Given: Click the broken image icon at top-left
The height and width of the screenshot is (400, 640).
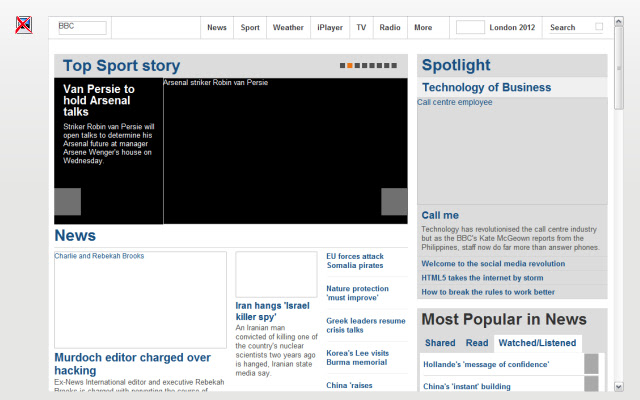Looking at the screenshot, I should tap(23, 25).
